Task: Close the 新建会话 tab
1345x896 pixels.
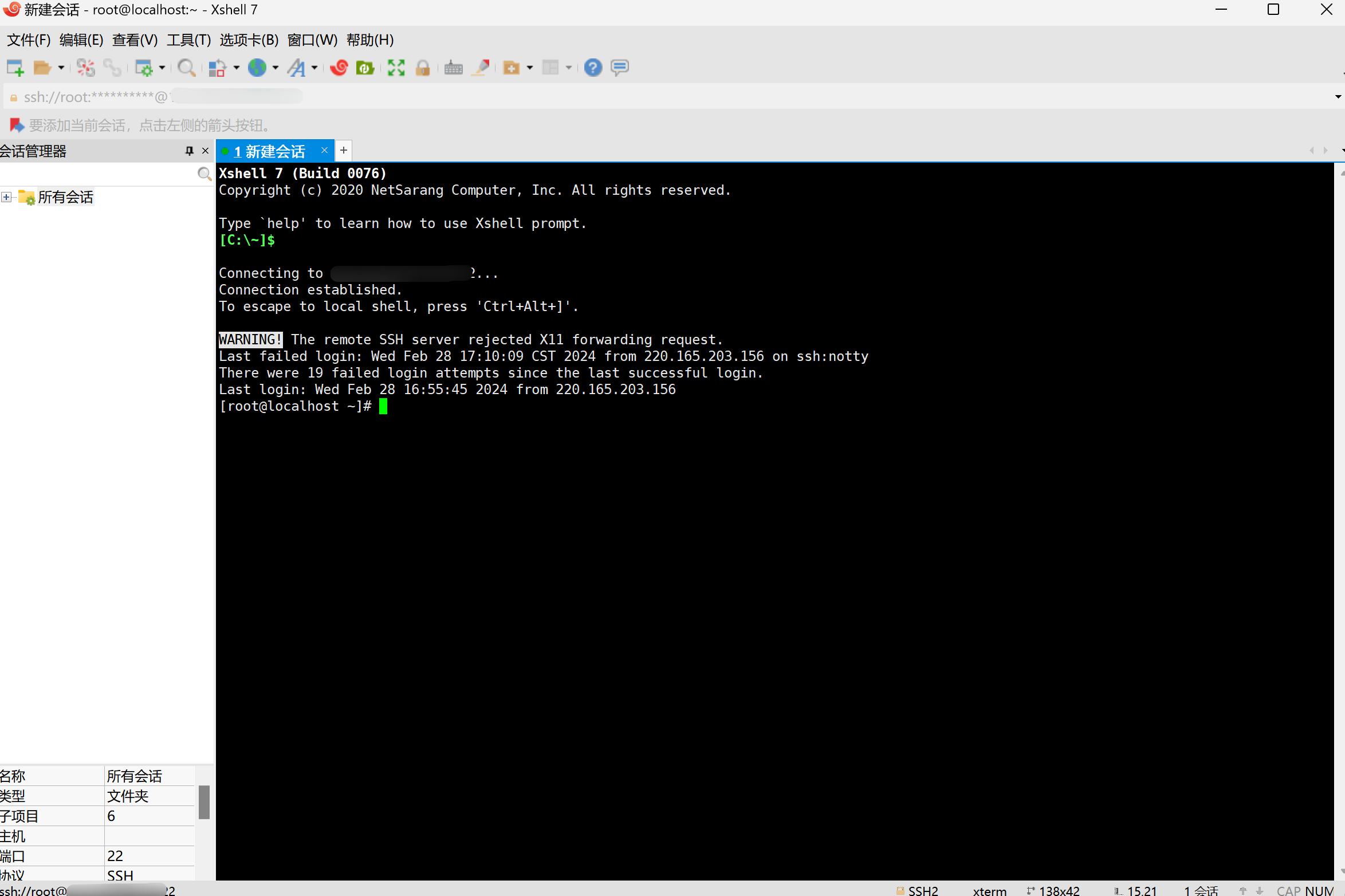Action: pyautogui.click(x=324, y=150)
